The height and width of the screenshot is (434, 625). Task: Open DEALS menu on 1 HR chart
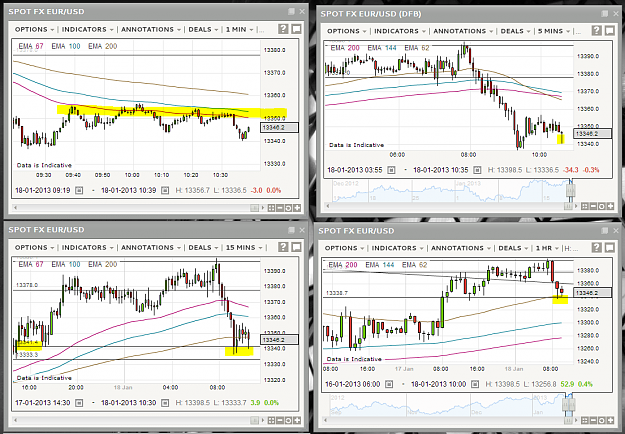click(513, 248)
